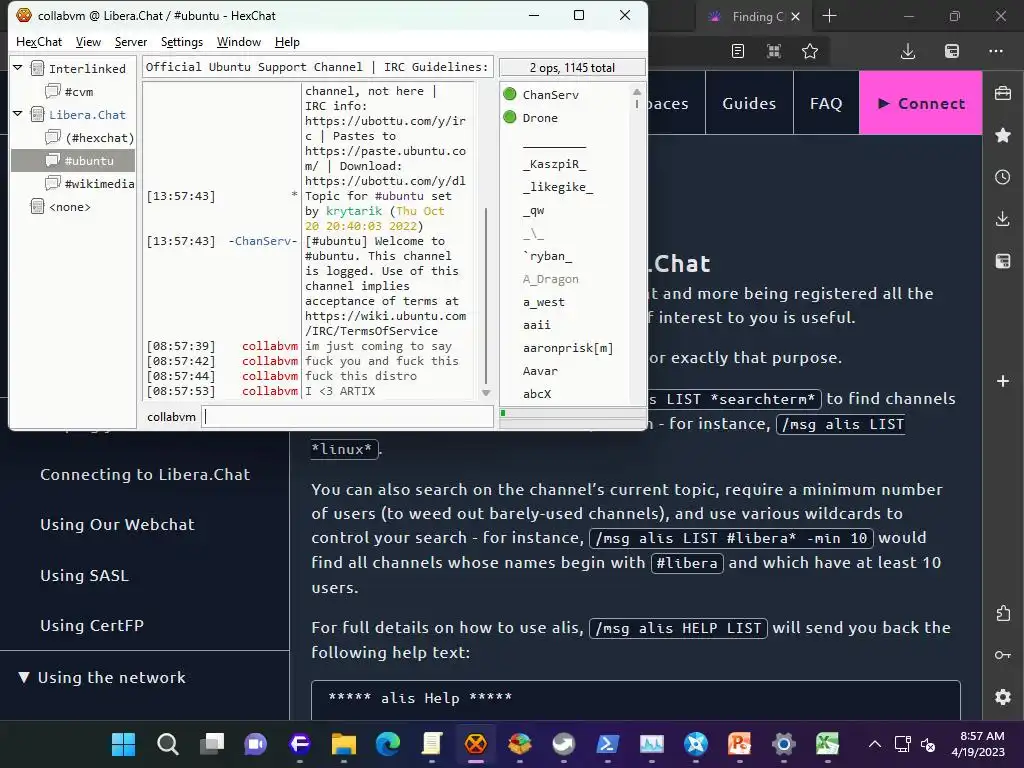Bookmark this page with star icon
1024x768 pixels.
810,51
